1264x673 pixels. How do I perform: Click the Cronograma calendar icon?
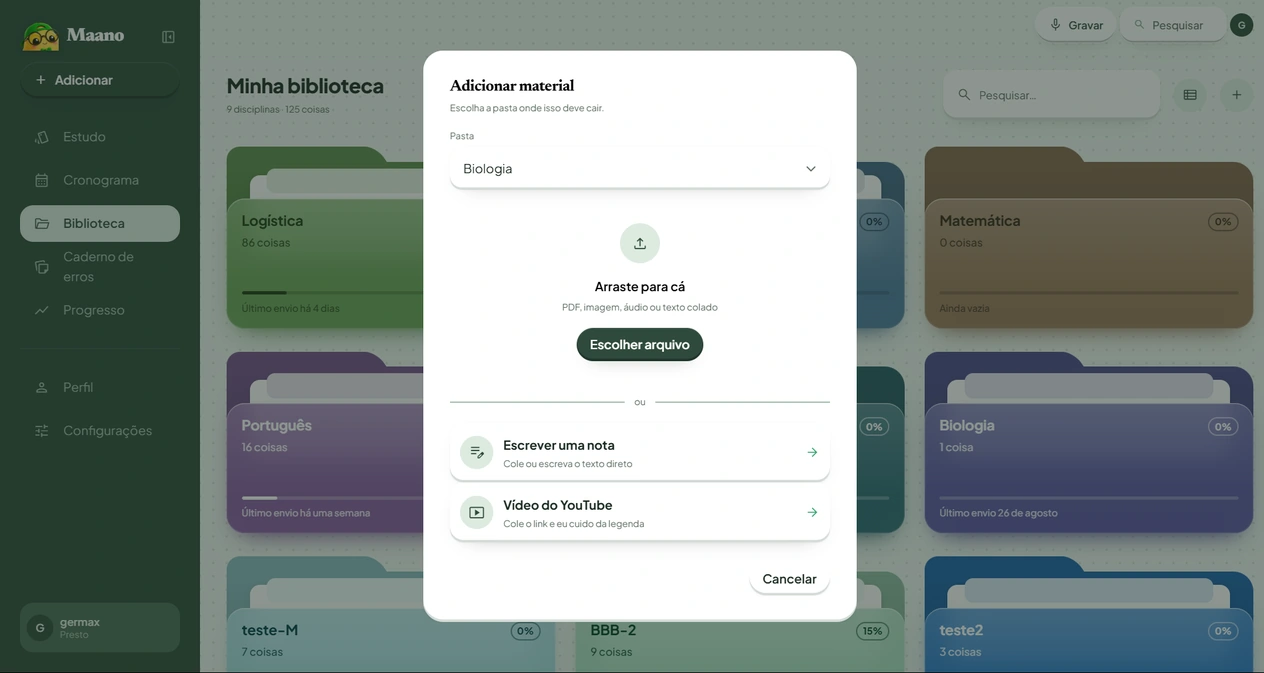tap(42, 180)
